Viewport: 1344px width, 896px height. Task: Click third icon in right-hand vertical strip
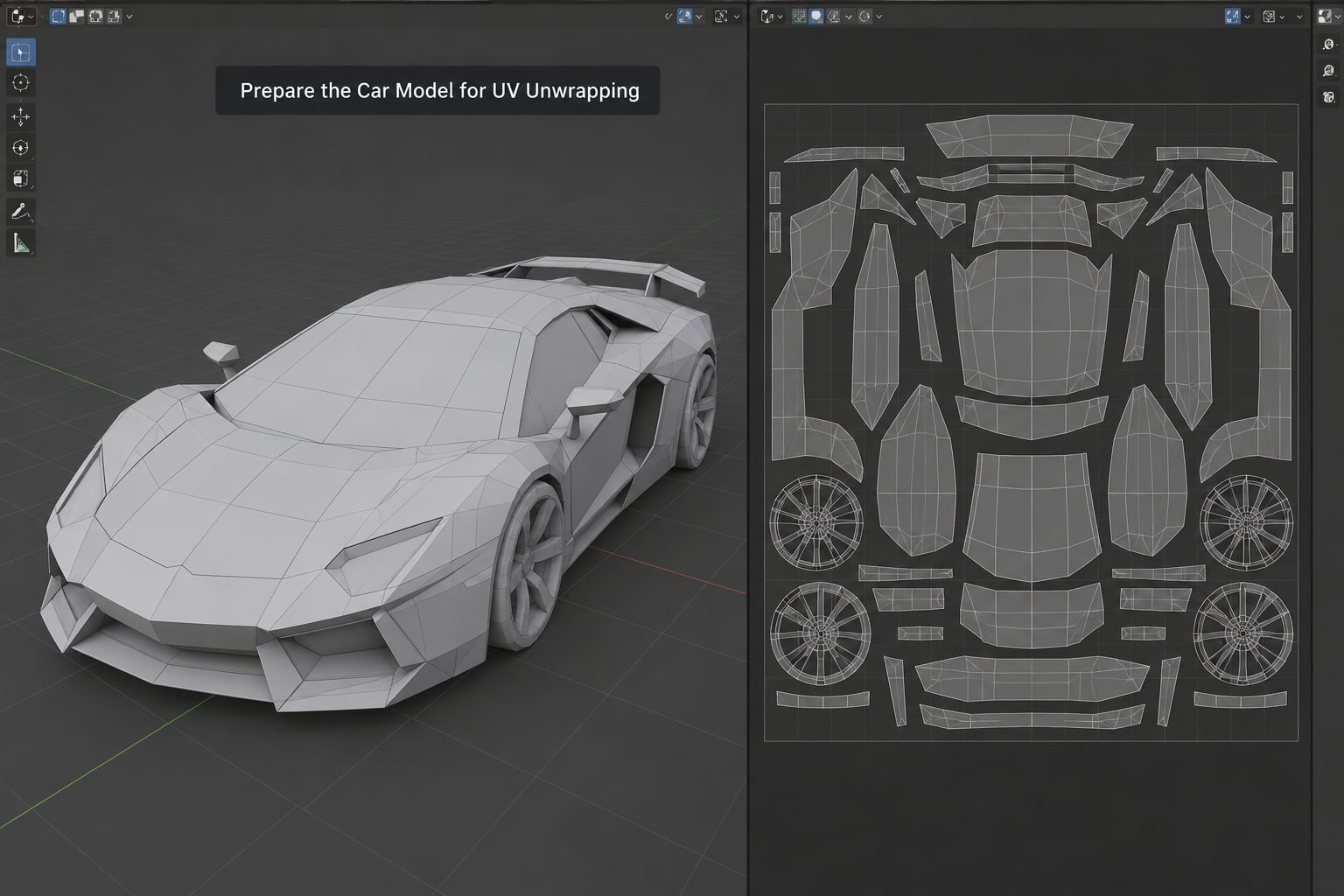[1328, 96]
